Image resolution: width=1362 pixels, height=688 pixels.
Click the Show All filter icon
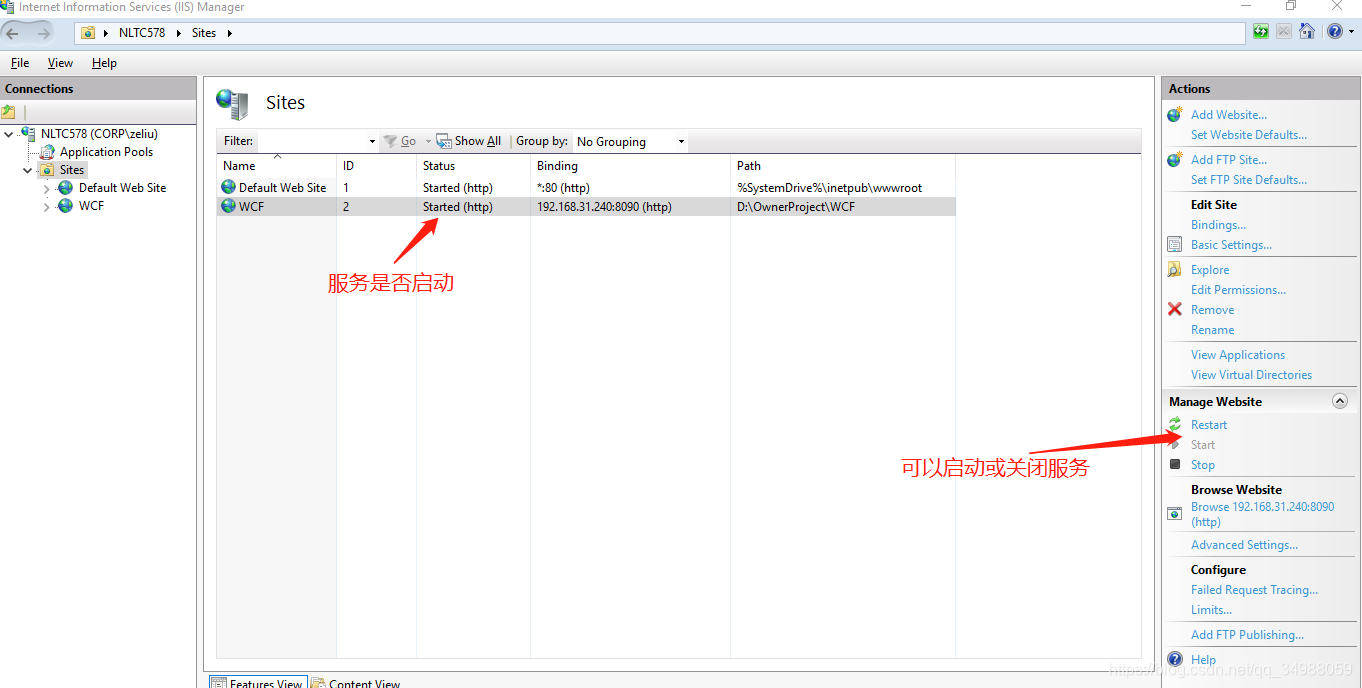coord(444,142)
